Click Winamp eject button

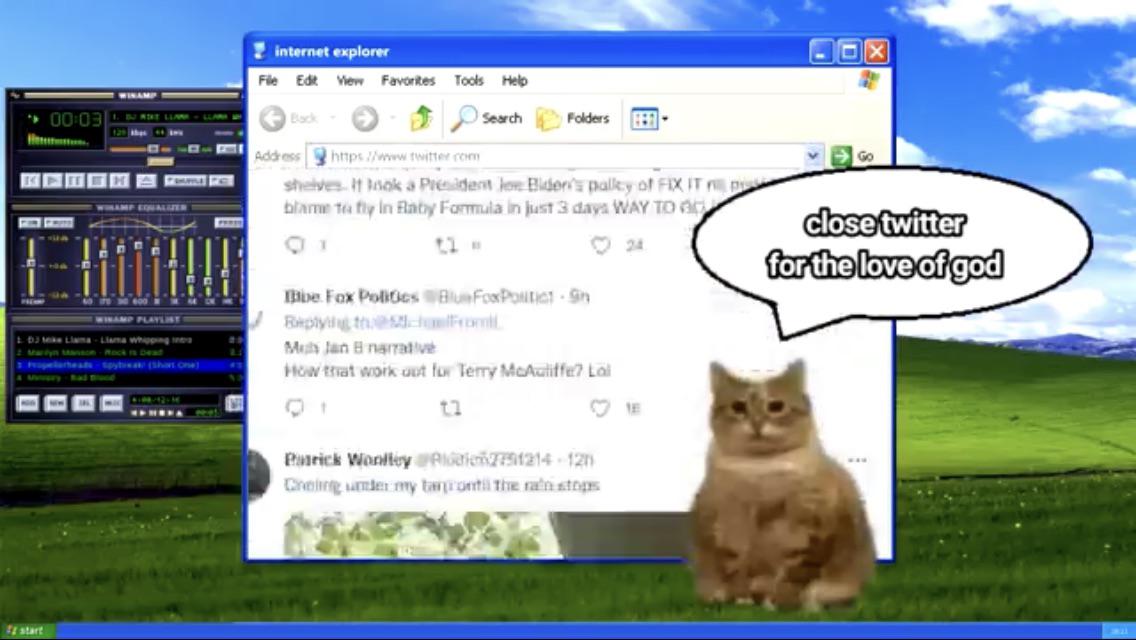tap(146, 180)
